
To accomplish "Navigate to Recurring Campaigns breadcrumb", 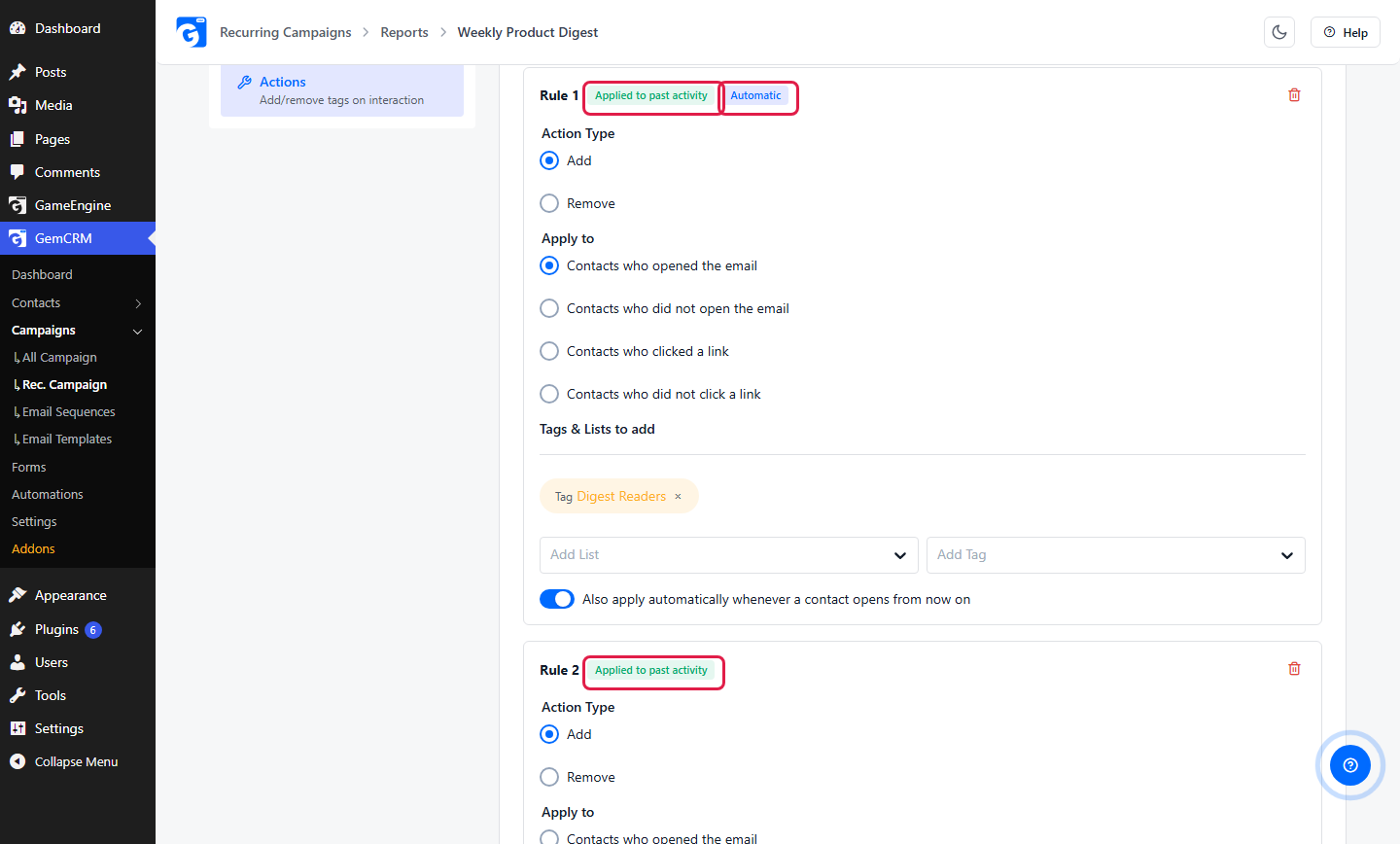I will click(x=286, y=32).
